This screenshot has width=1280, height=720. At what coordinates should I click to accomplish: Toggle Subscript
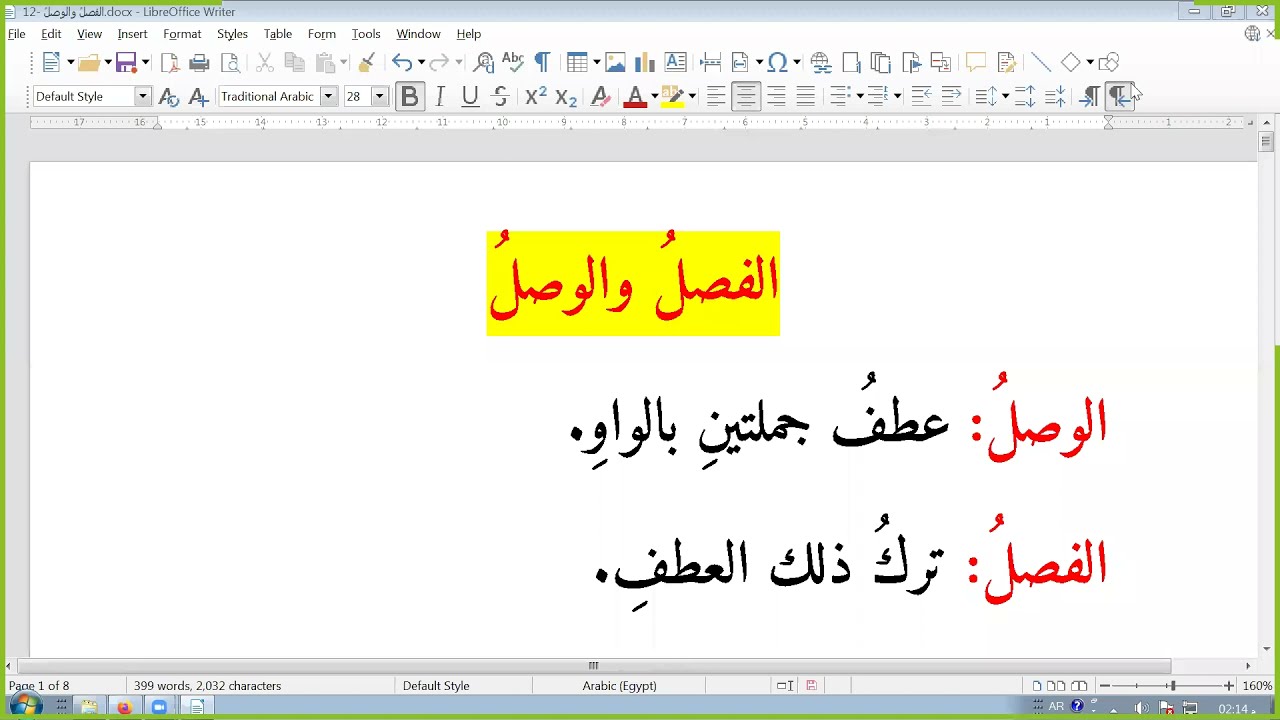[x=566, y=97]
